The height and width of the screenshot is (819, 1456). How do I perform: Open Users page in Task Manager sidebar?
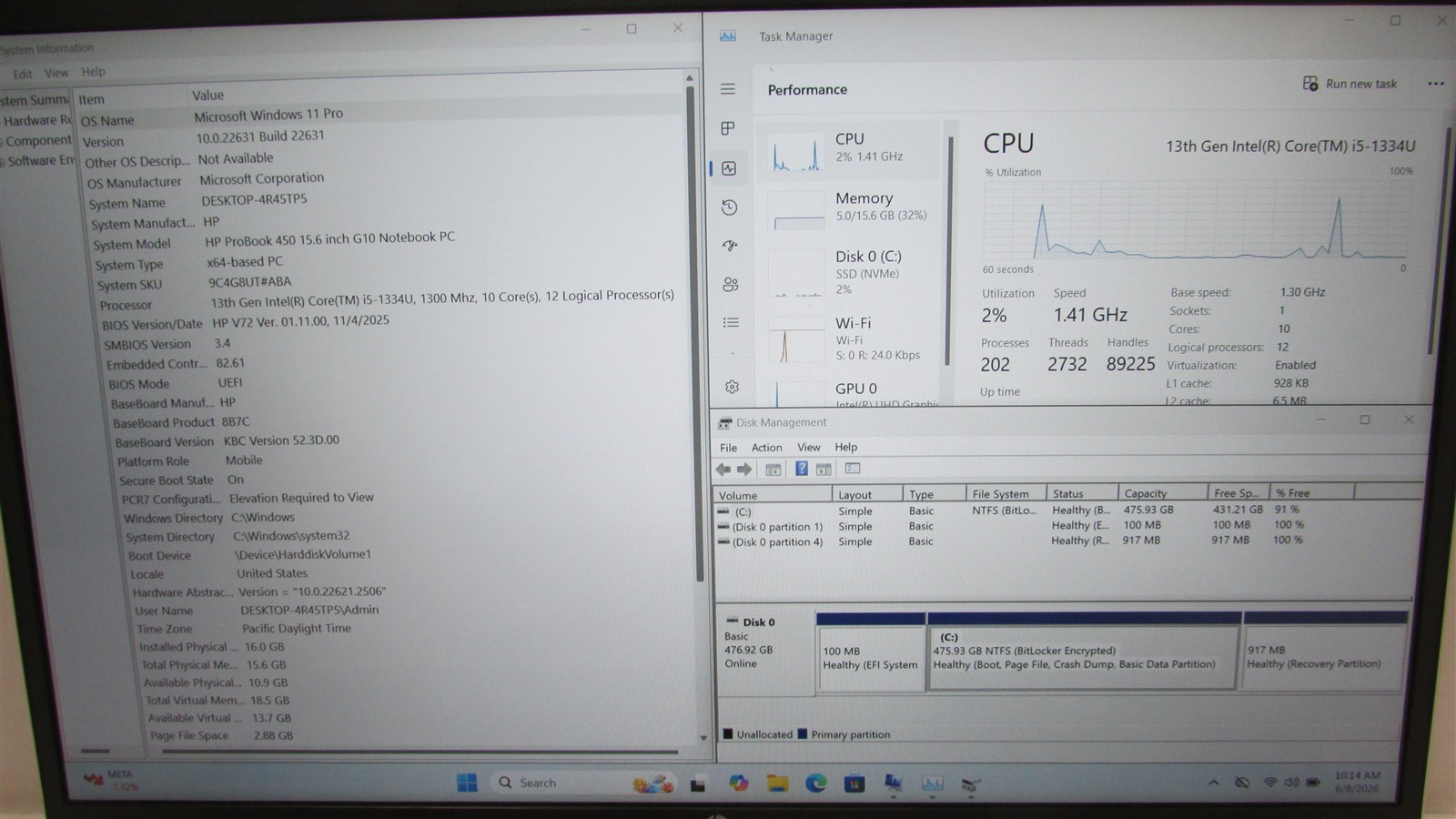click(x=730, y=285)
